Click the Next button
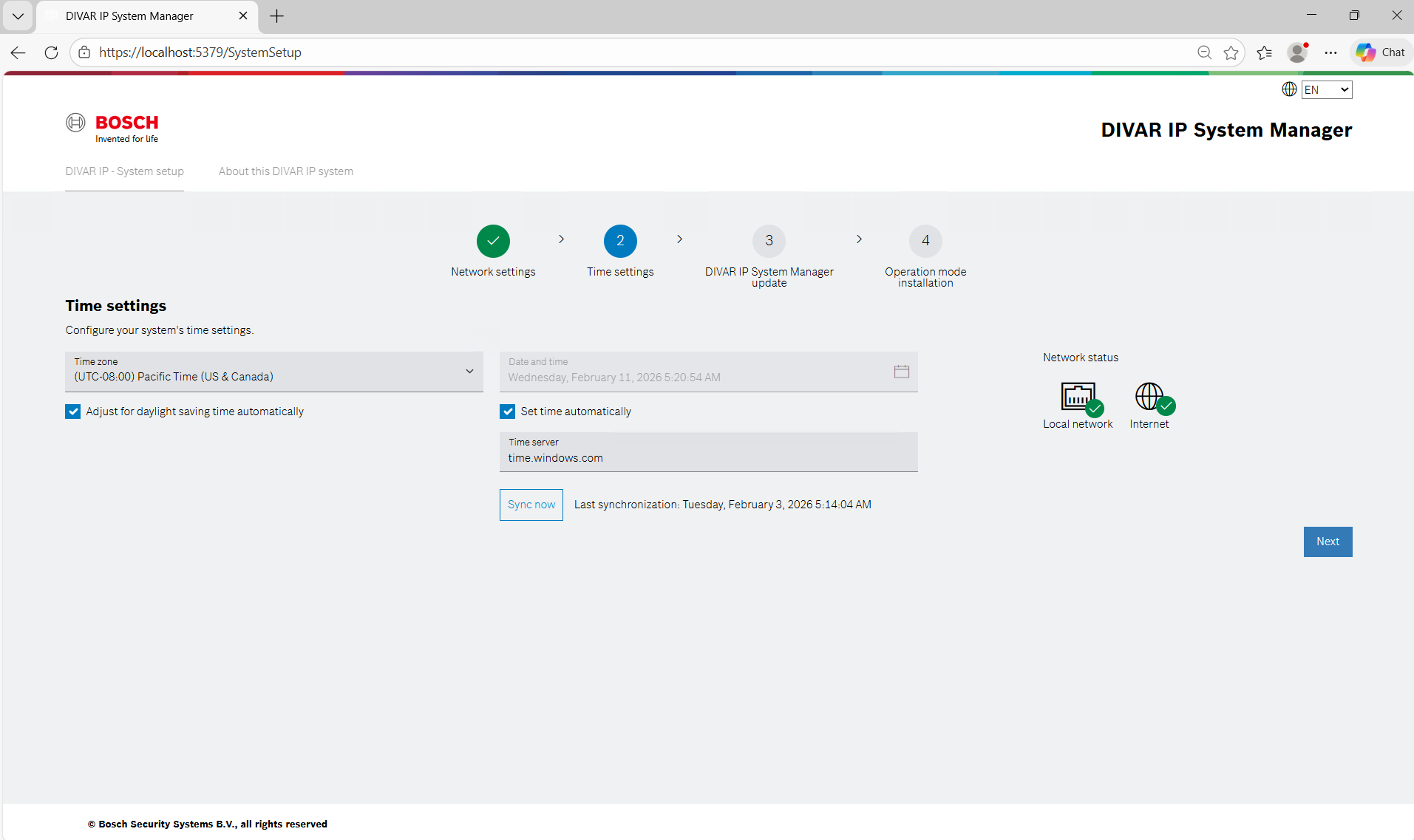Screen dimensions: 1414x840 tap(1328, 542)
